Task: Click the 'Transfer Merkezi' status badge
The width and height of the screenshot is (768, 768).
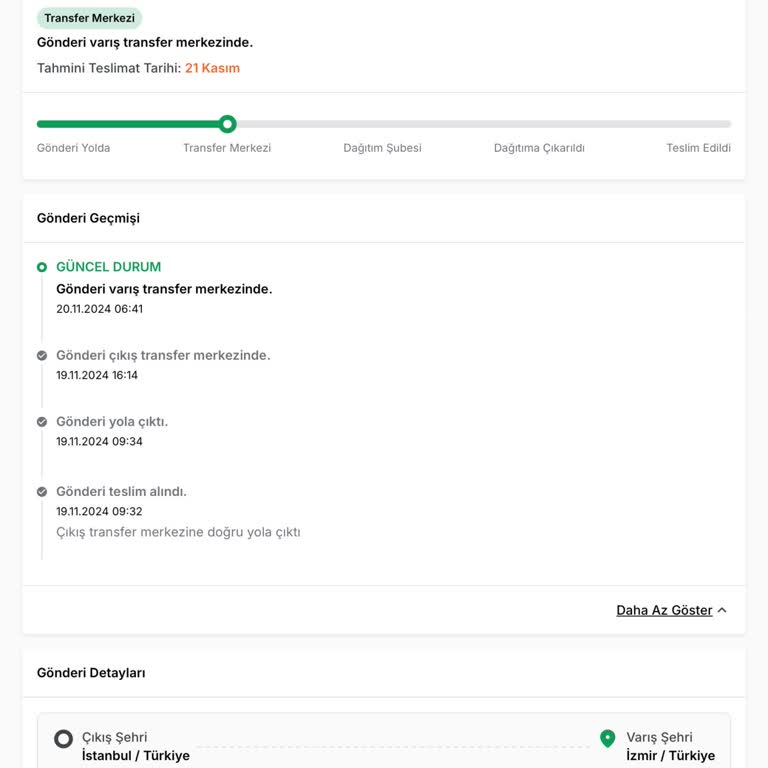Action: pos(90,18)
